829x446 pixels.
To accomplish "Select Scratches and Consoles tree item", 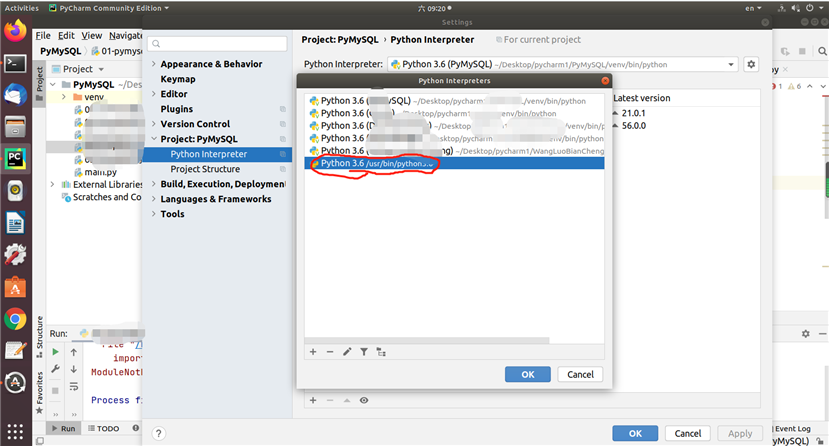I will pos(102,197).
